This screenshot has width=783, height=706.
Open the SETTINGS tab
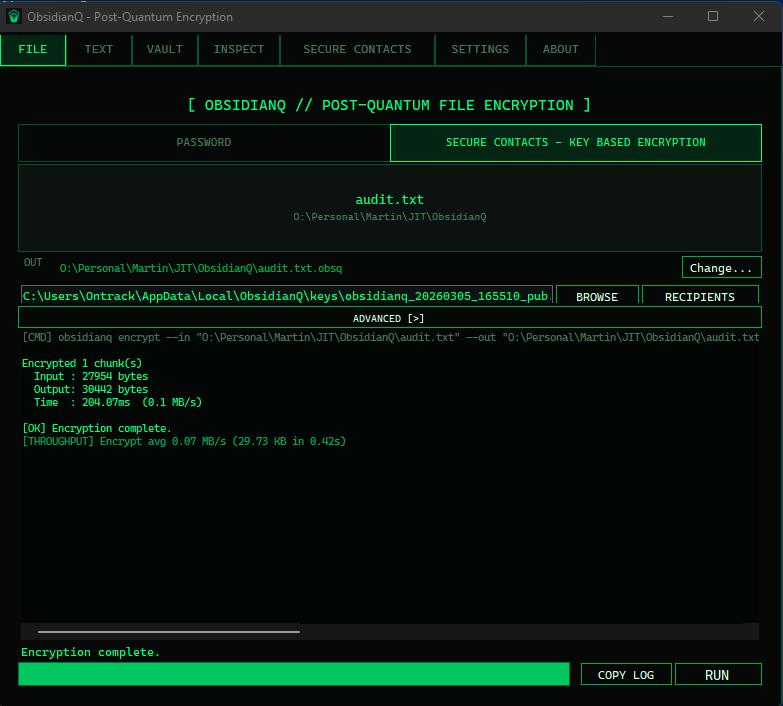[x=480, y=49]
